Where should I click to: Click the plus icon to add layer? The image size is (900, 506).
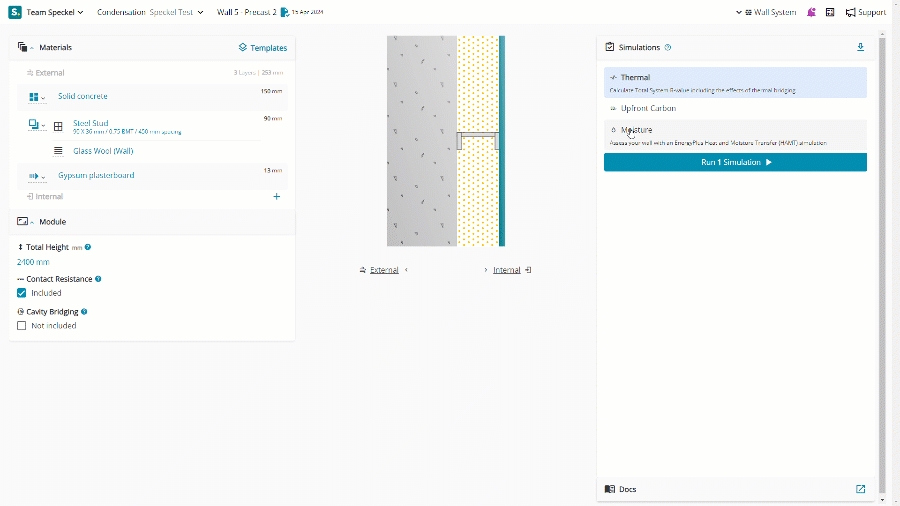[277, 197]
